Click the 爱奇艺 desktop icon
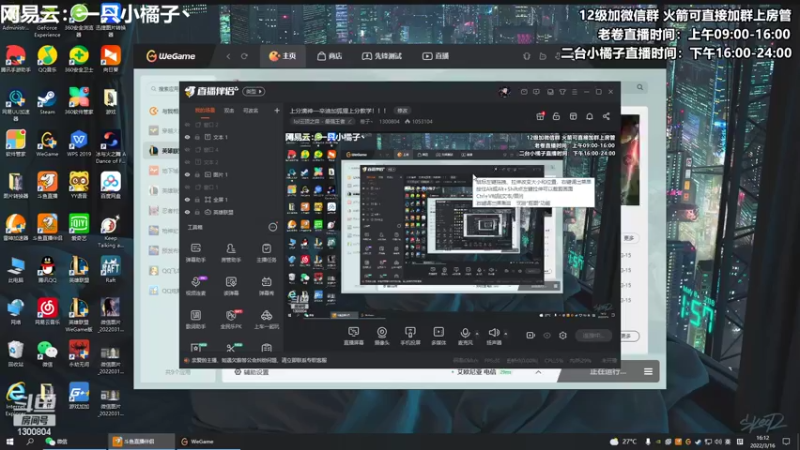Viewport: 800px width, 450px height. (x=79, y=227)
